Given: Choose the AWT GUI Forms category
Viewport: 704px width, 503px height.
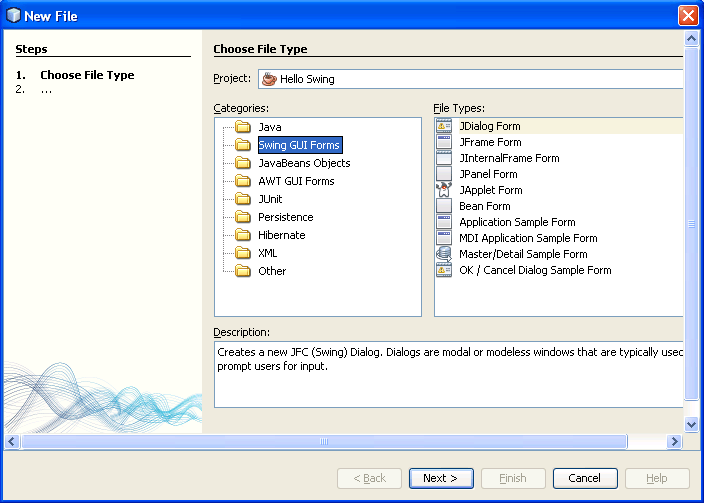Looking at the screenshot, I should (x=296, y=181).
